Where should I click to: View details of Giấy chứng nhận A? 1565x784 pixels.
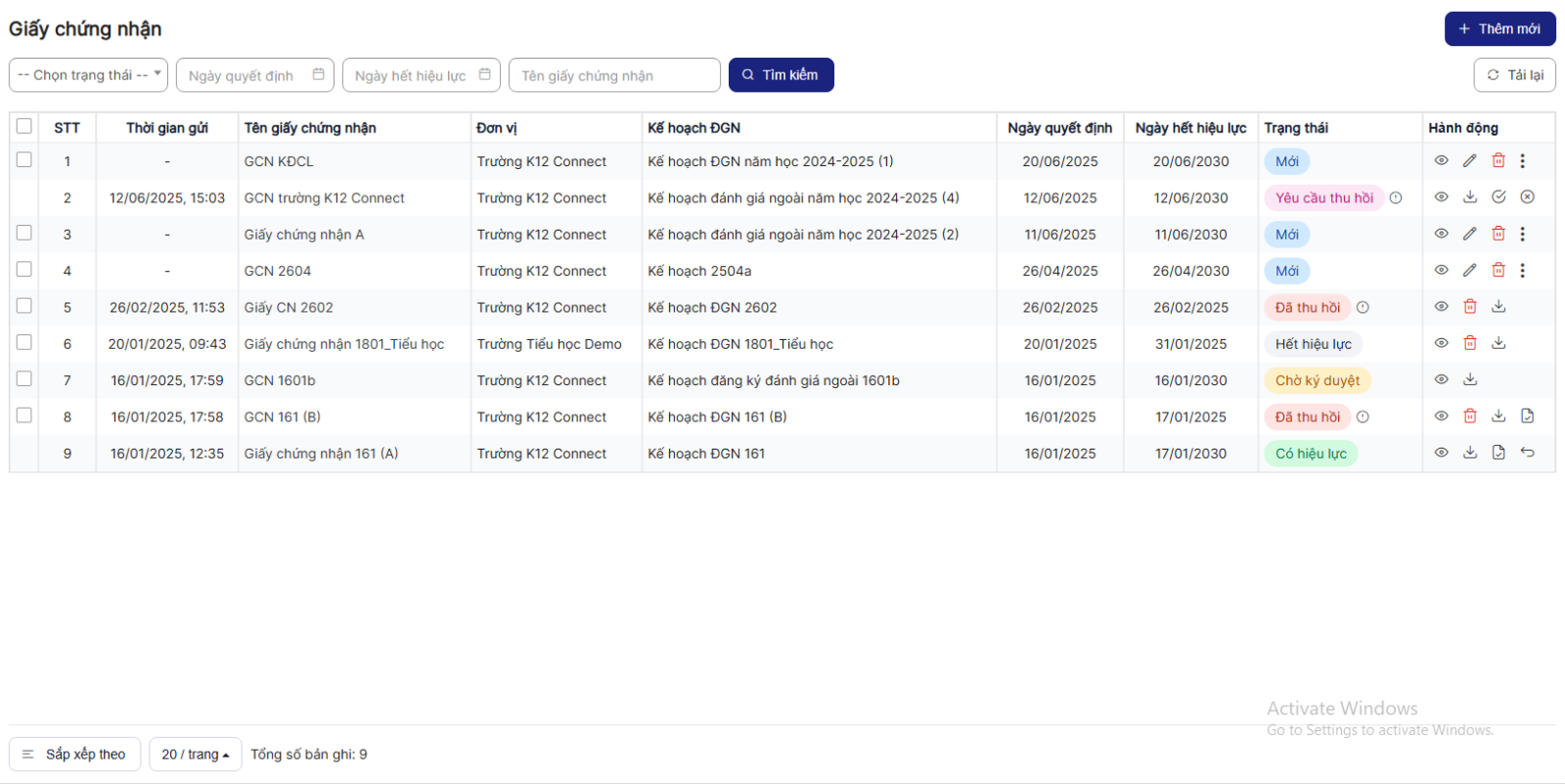tap(1441, 235)
